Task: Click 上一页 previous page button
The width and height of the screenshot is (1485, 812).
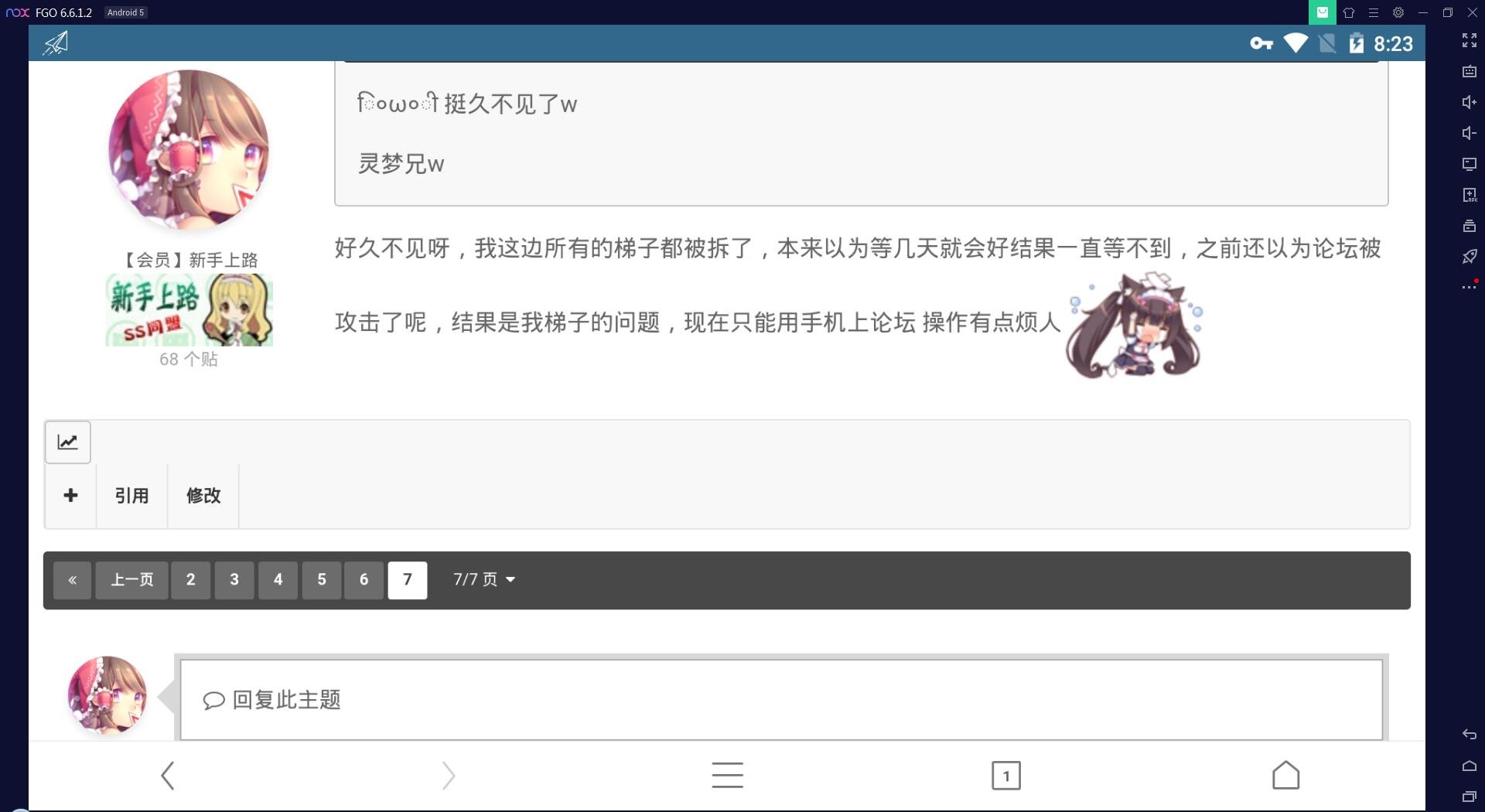Action: coord(131,580)
